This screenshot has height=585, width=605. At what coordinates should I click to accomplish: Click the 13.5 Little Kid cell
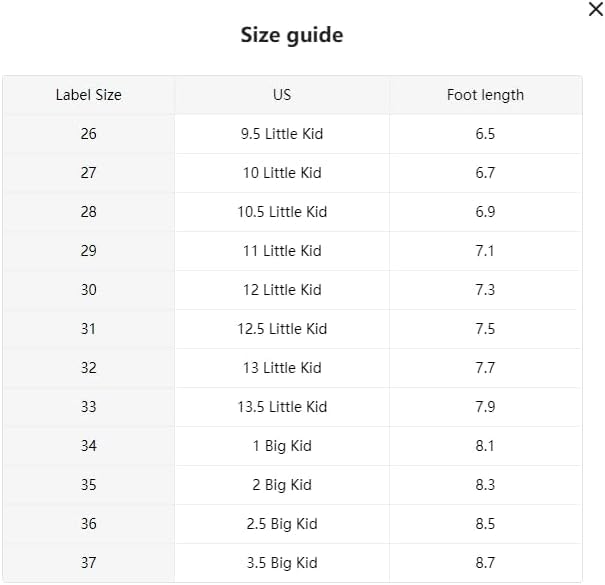coord(282,407)
